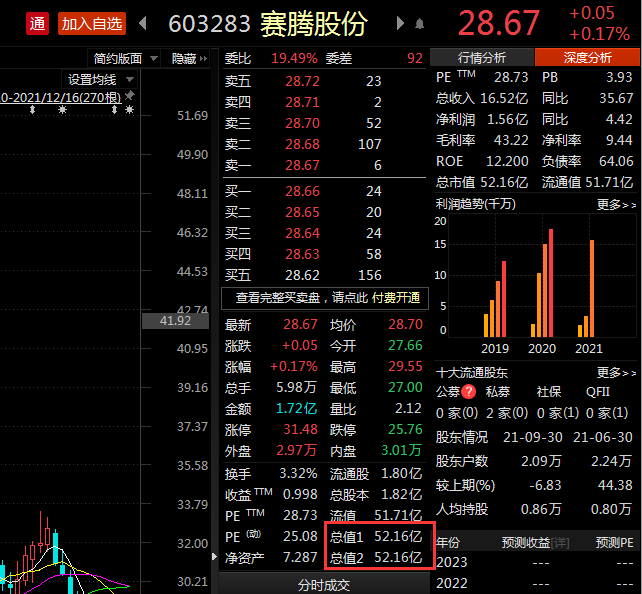Viewport: 642px width, 594px height.
Task: Click the 加入自选 button
Action: pos(92,23)
